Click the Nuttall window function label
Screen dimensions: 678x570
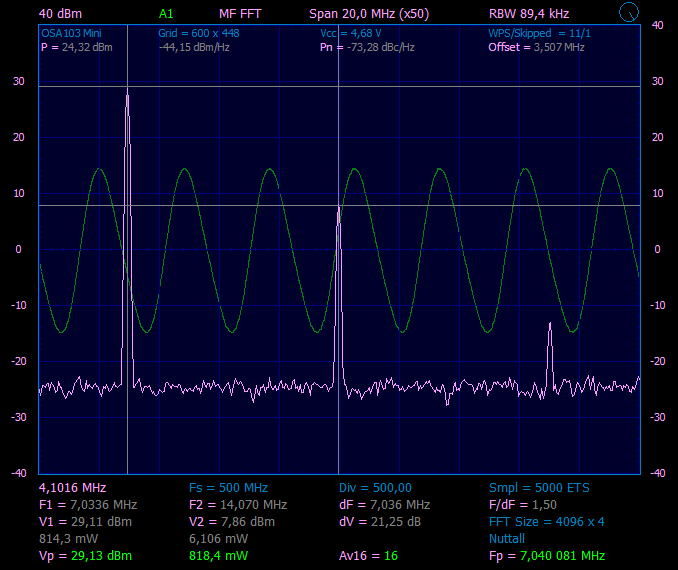tap(507, 538)
